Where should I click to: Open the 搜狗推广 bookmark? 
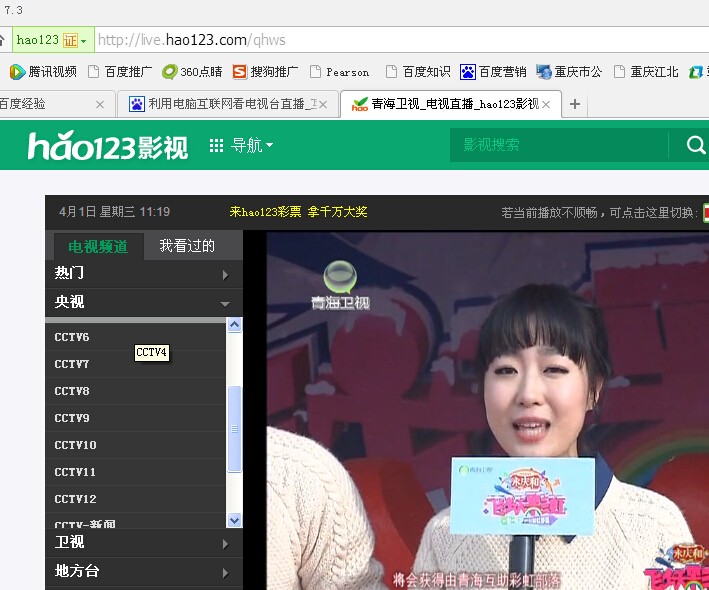click(x=265, y=72)
